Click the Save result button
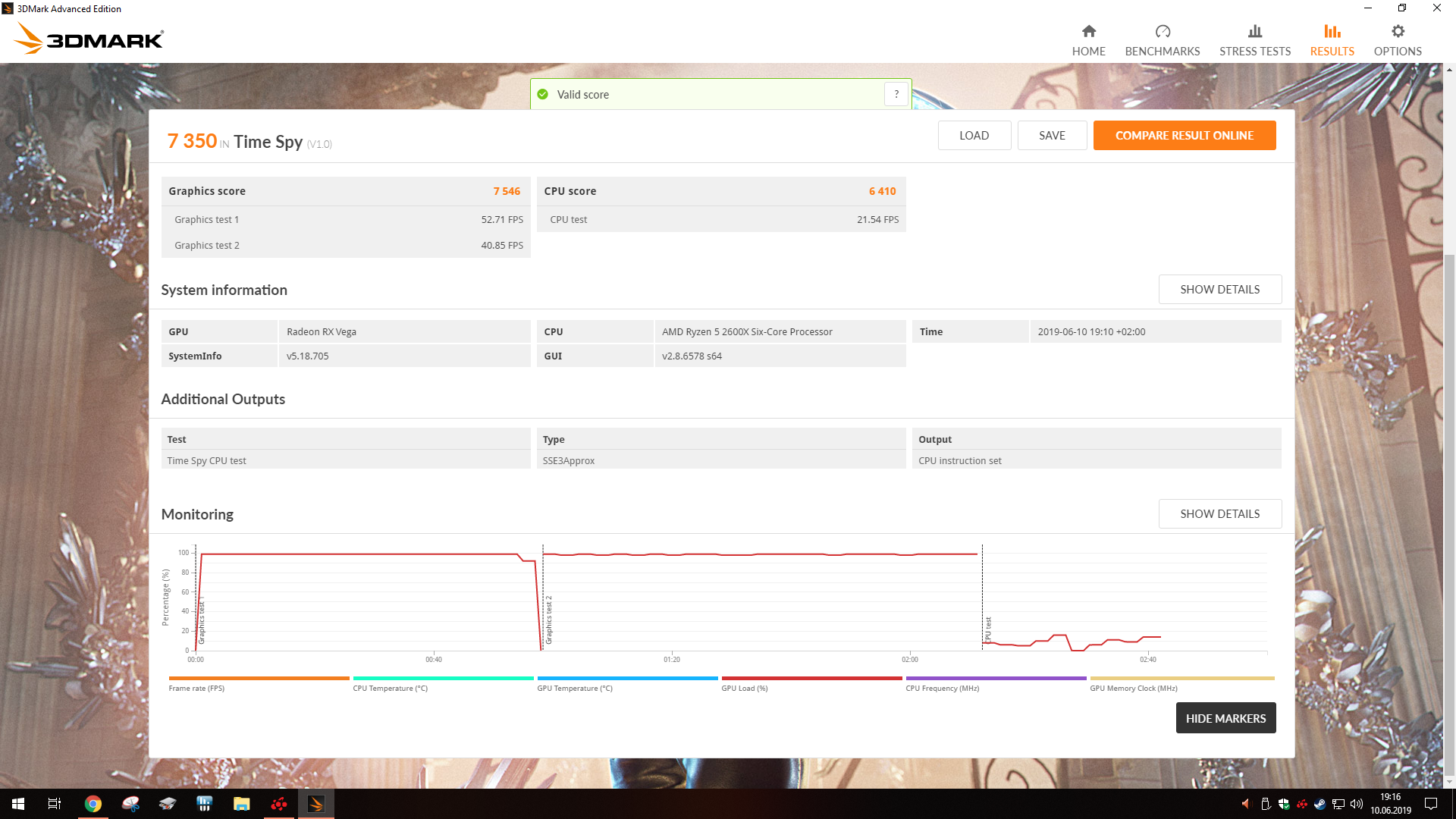This screenshot has width=1456, height=819. (x=1051, y=136)
